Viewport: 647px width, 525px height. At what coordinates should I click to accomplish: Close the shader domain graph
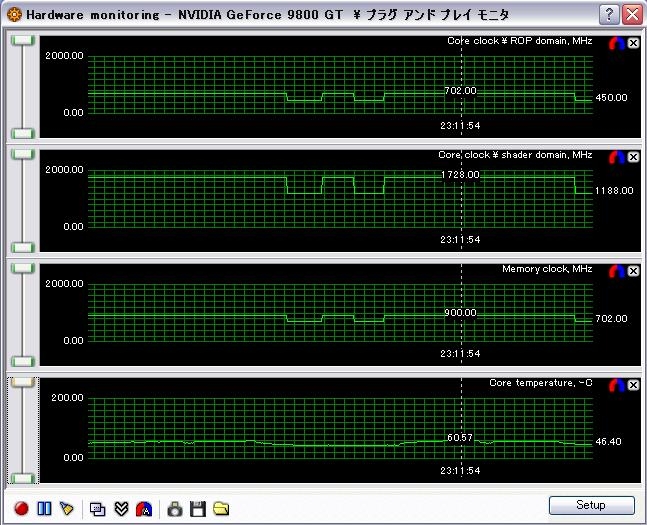pyautogui.click(x=633, y=157)
